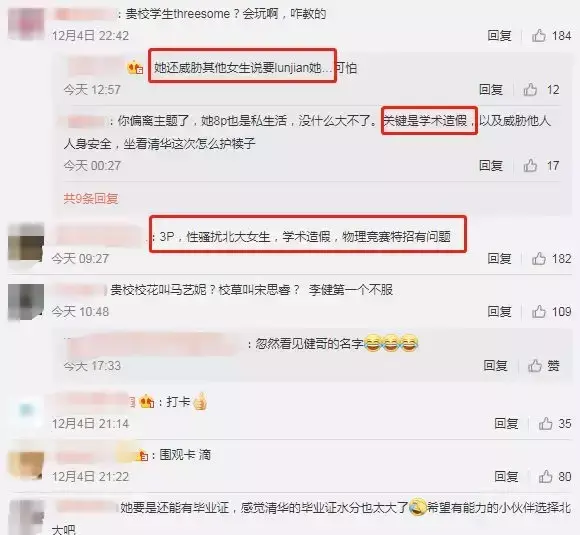This screenshot has width=580, height=535.
Task: Reply to the 21:14 打卡 comment
Action: [506, 424]
